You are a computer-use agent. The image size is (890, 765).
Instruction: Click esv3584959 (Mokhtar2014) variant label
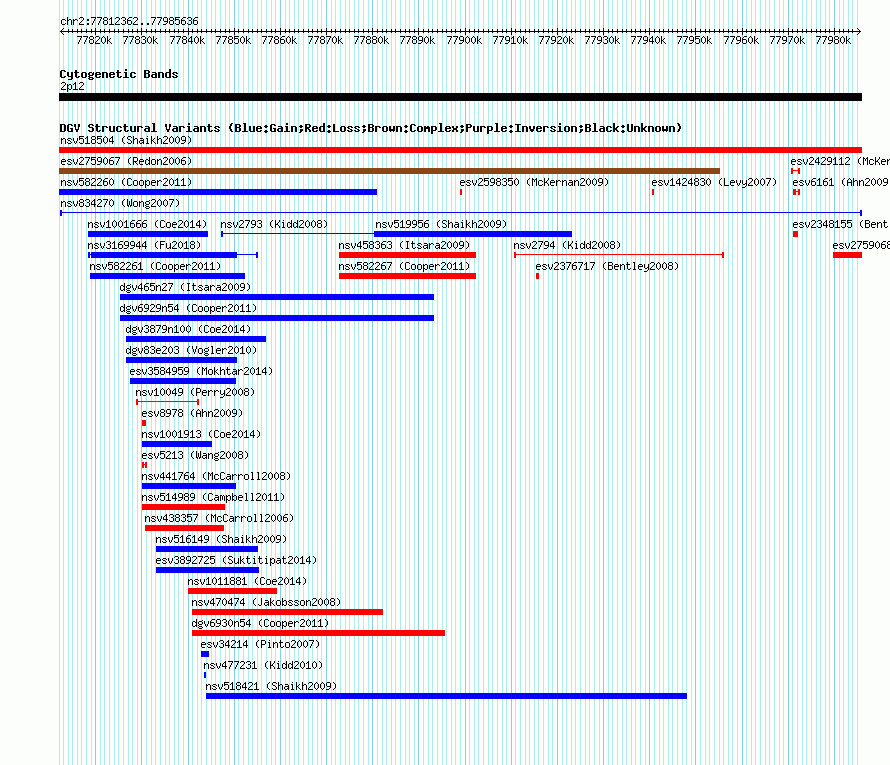point(201,371)
